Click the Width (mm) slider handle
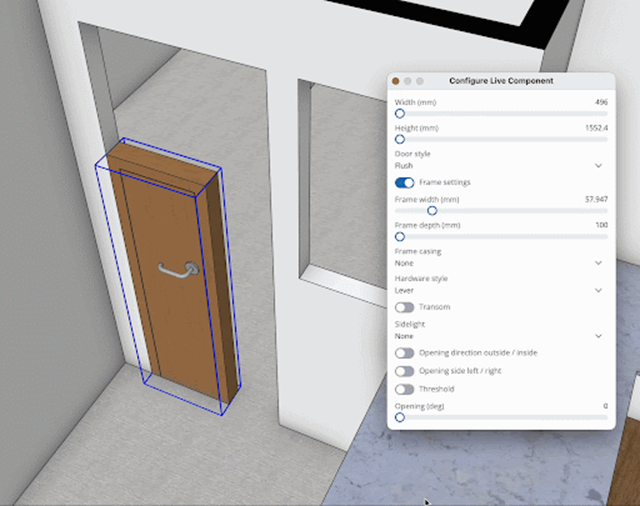640x506 pixels. [400, 114]
